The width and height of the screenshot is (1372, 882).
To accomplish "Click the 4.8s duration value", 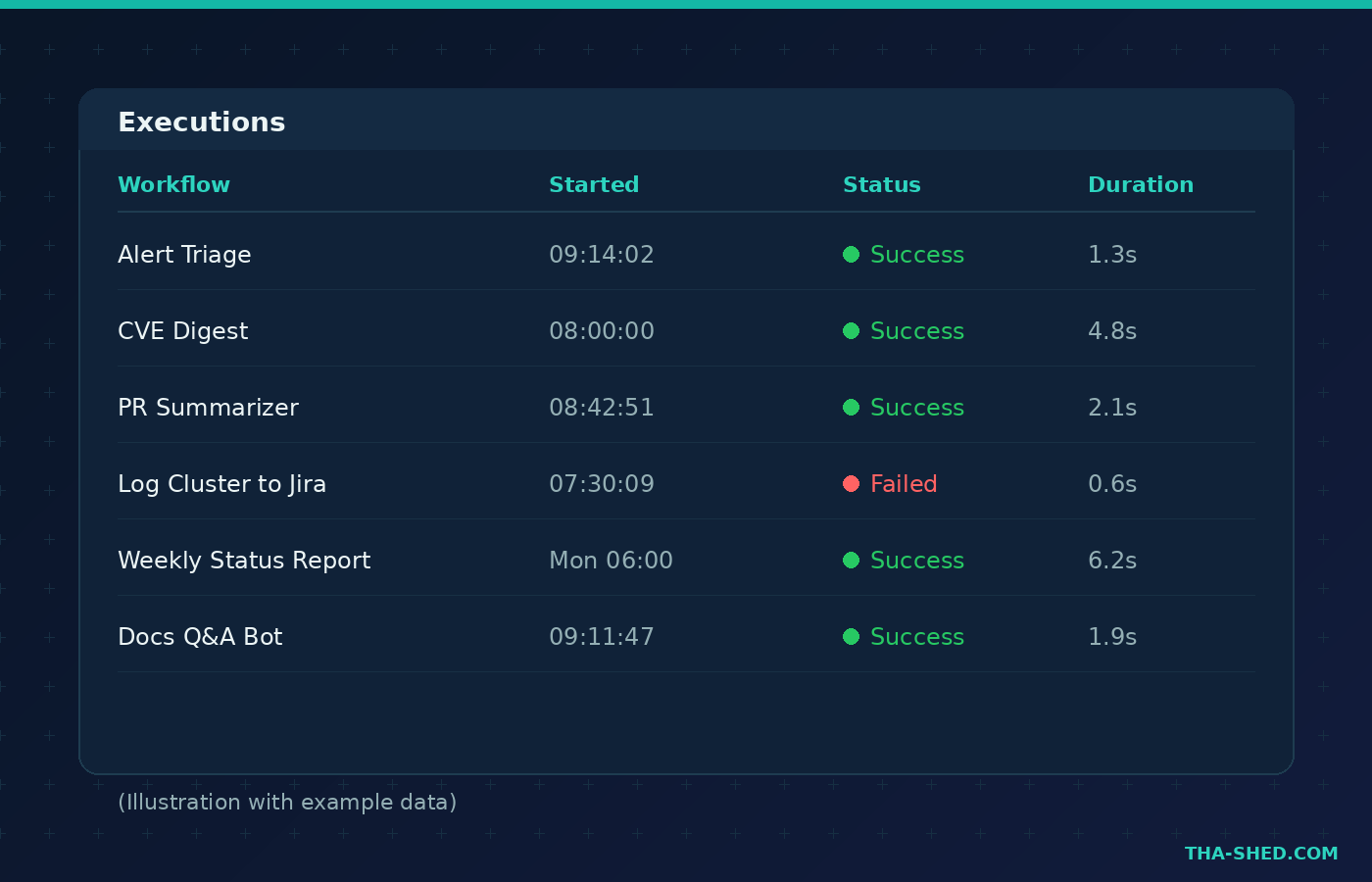I will click(x=1112, y=331).
